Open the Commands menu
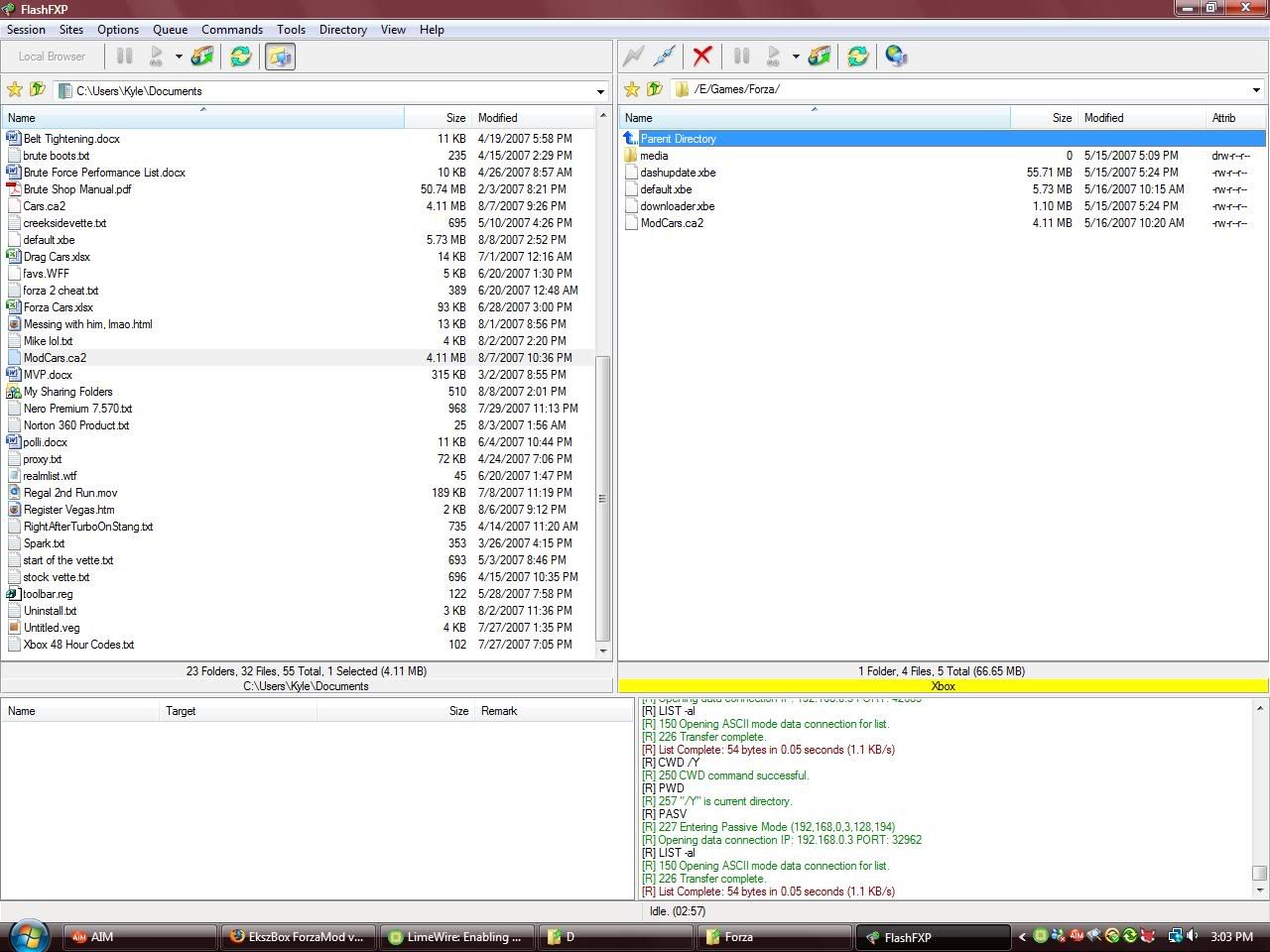This screenshot has width=1270, height=952. coord(232,30)
